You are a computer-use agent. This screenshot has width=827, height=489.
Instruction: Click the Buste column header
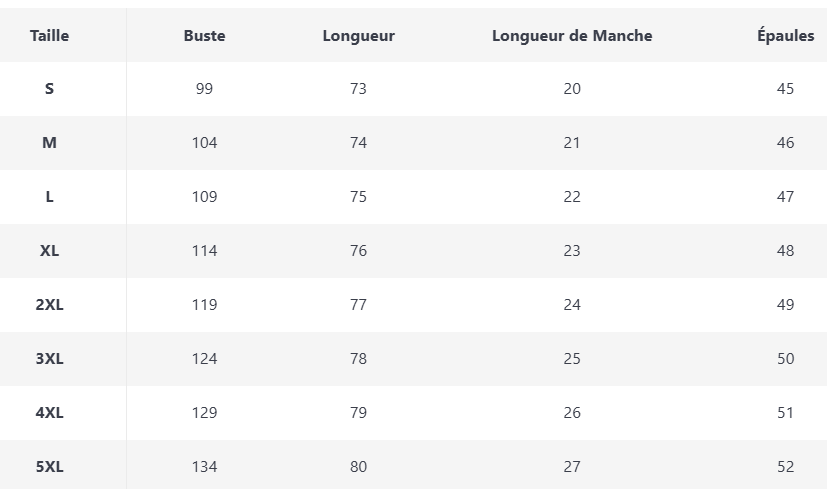[x=204, y=36]
